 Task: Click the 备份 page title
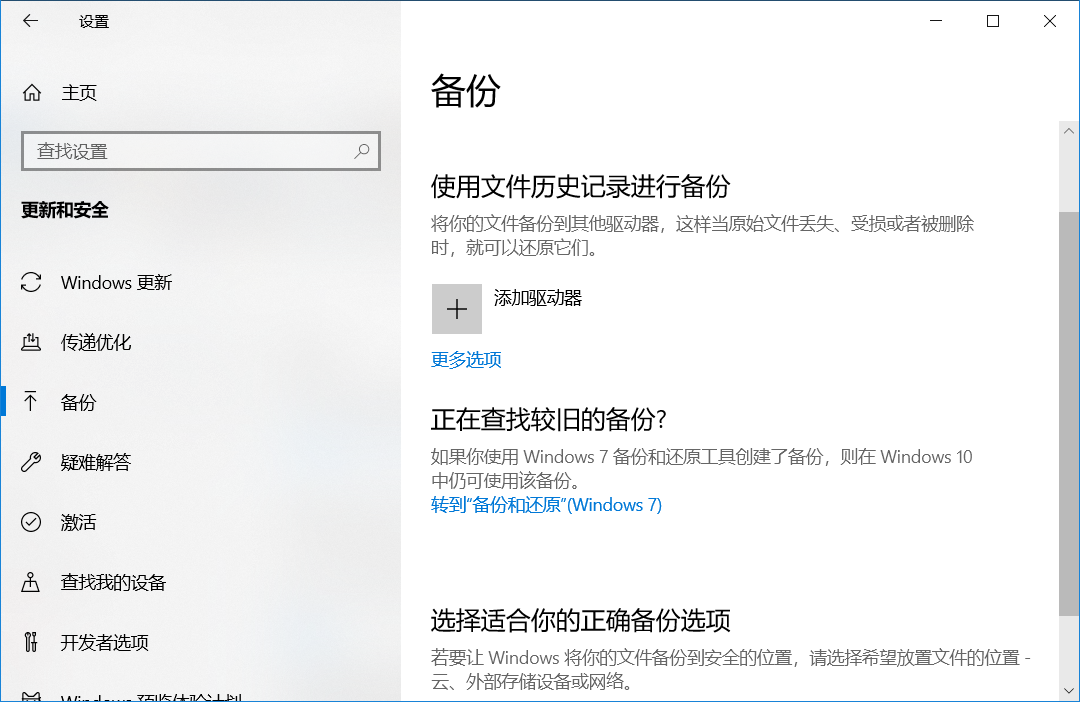pos(466,92)
